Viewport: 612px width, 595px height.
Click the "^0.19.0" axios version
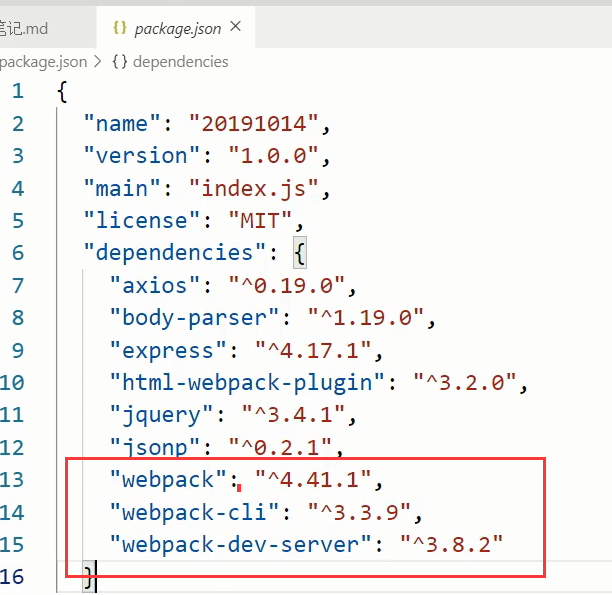(x=286, y=285)
